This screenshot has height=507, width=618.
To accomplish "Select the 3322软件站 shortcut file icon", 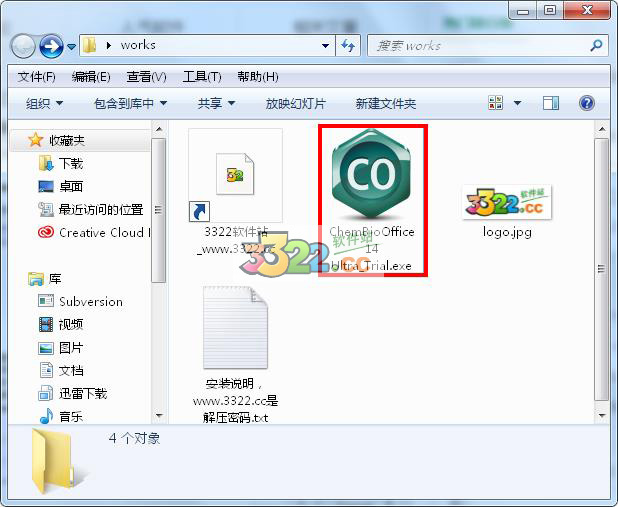I will click(x=235, y=175).
